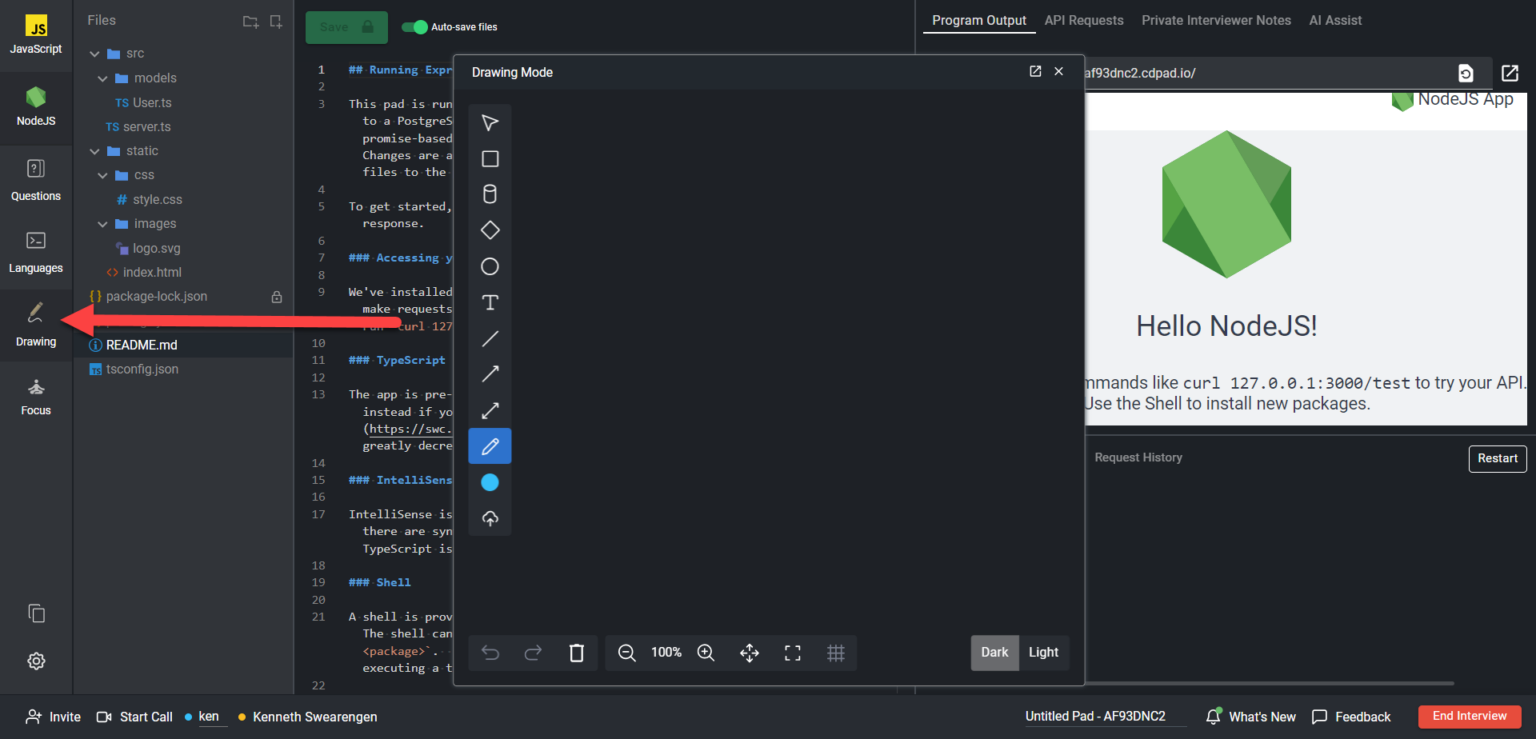Enable the grid in Drawing Mode
Screen dimensions: 1536x739
coord(836,652)
